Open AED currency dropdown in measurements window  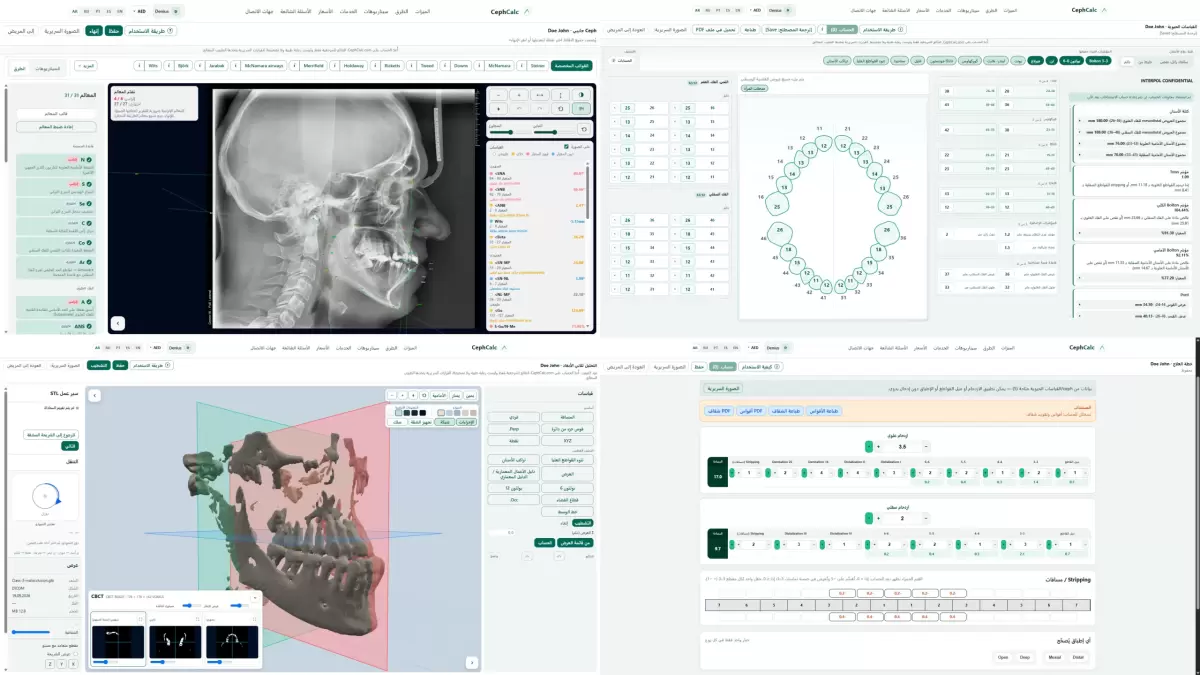[754, 10]
